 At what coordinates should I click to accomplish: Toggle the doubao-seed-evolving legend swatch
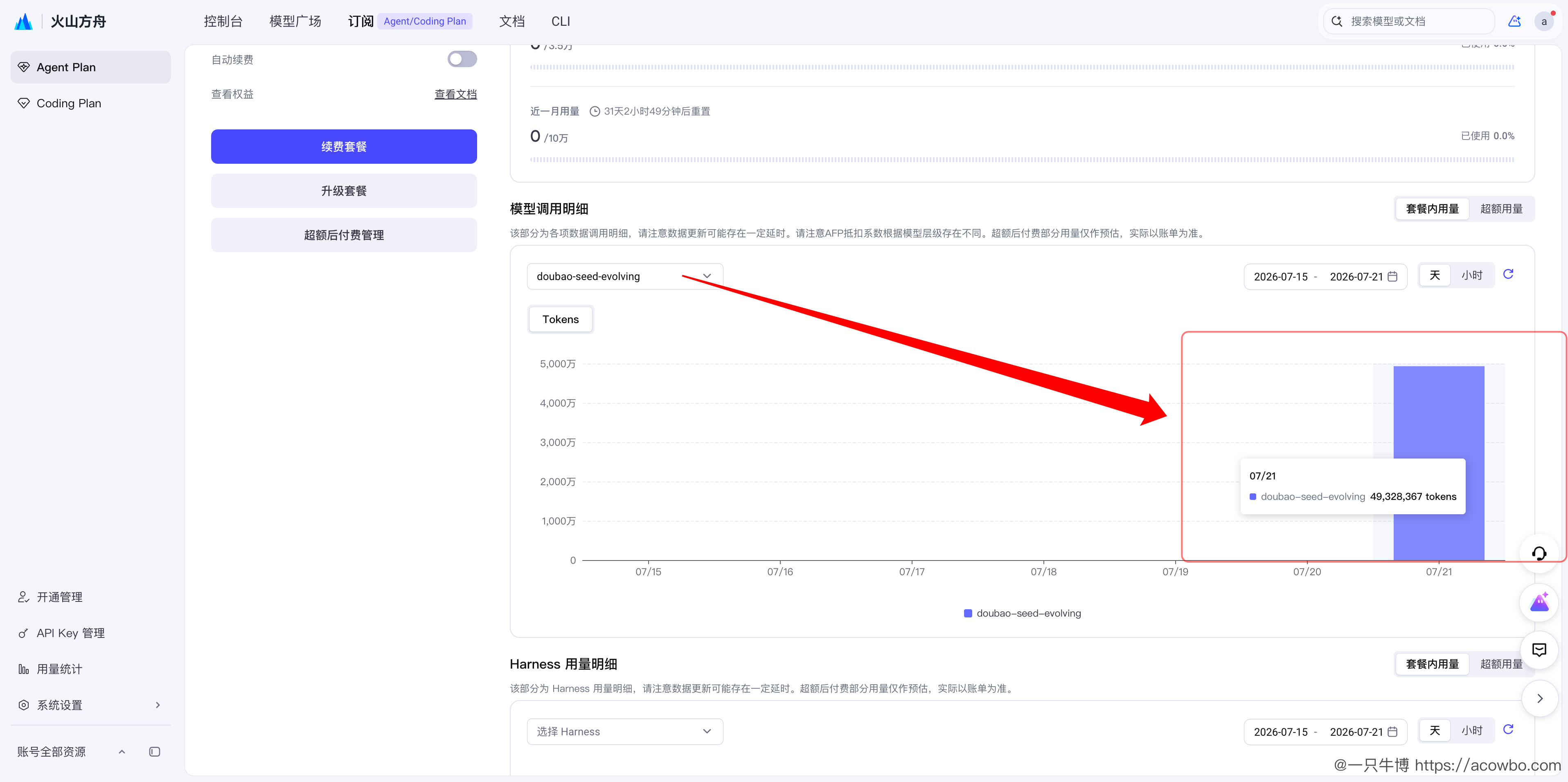coord(968,613)
